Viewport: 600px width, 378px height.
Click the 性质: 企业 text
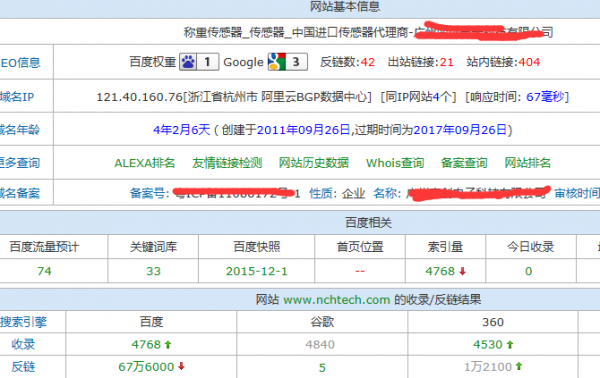[337, 193]
